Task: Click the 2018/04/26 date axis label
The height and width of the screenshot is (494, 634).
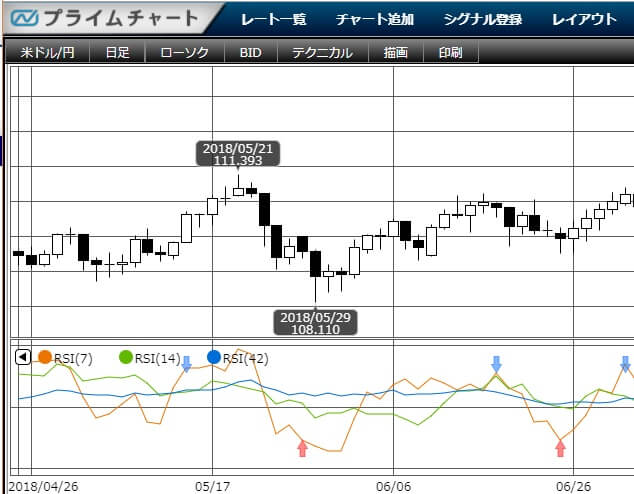Action: 43,486
